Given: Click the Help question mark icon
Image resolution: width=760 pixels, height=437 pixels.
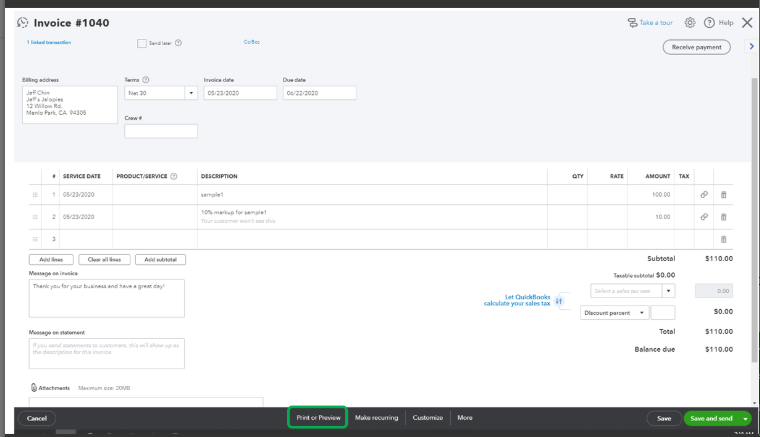Looking at the screenshot, I should (x=709, y=22).
